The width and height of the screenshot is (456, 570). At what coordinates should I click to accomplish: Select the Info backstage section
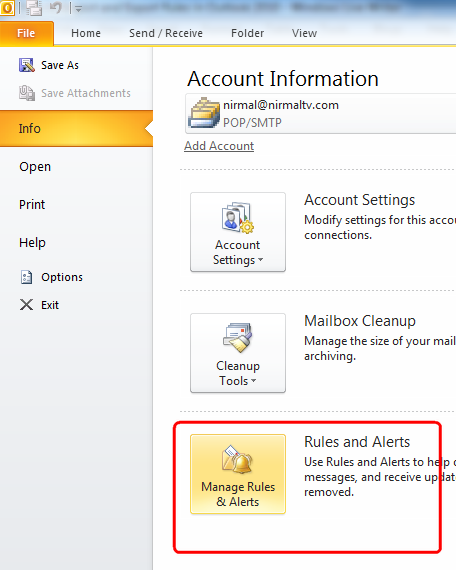click(76, 129)
